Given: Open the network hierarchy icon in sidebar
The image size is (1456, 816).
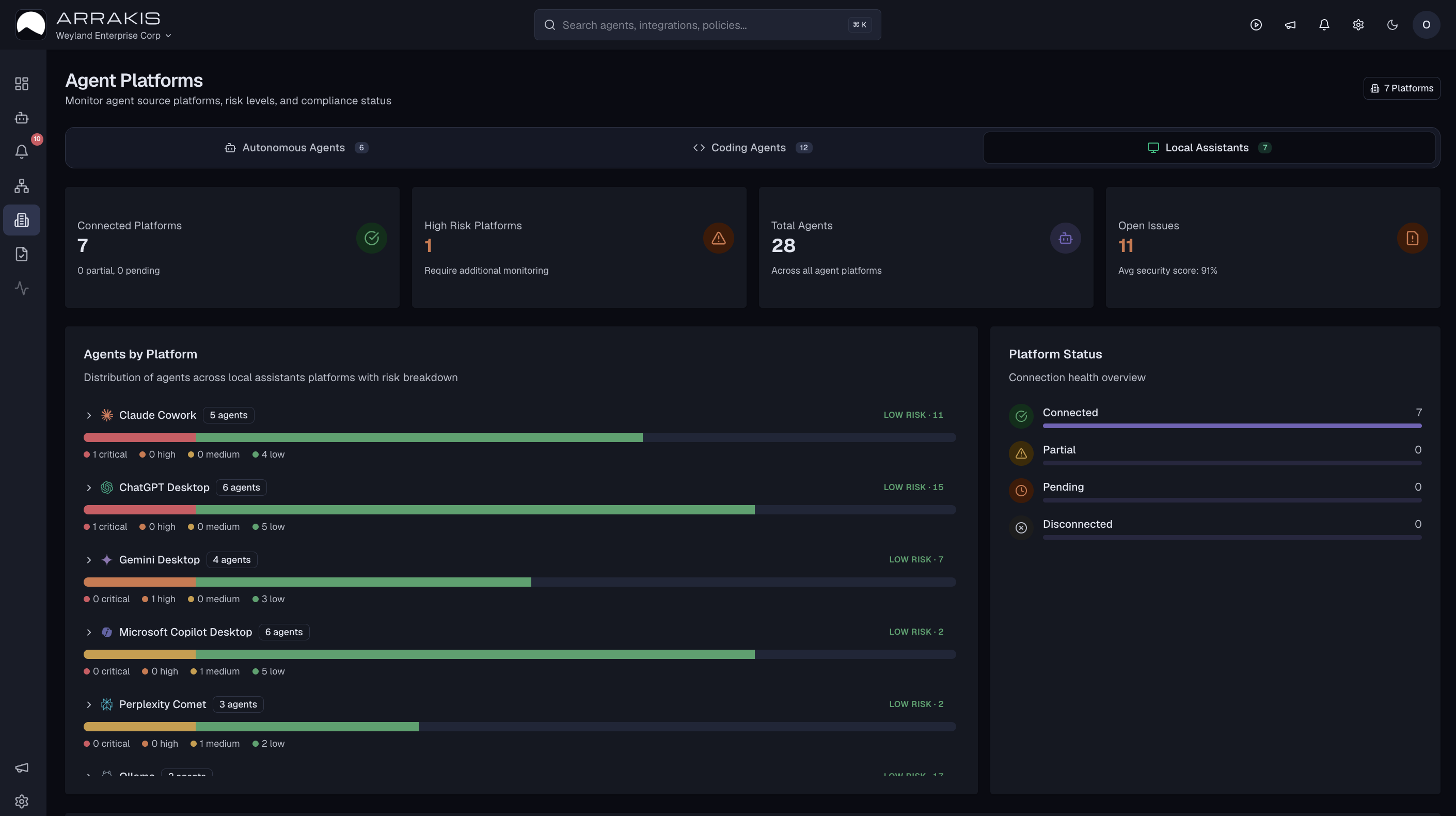Looking at the screenshot, I should pos(22,186).
